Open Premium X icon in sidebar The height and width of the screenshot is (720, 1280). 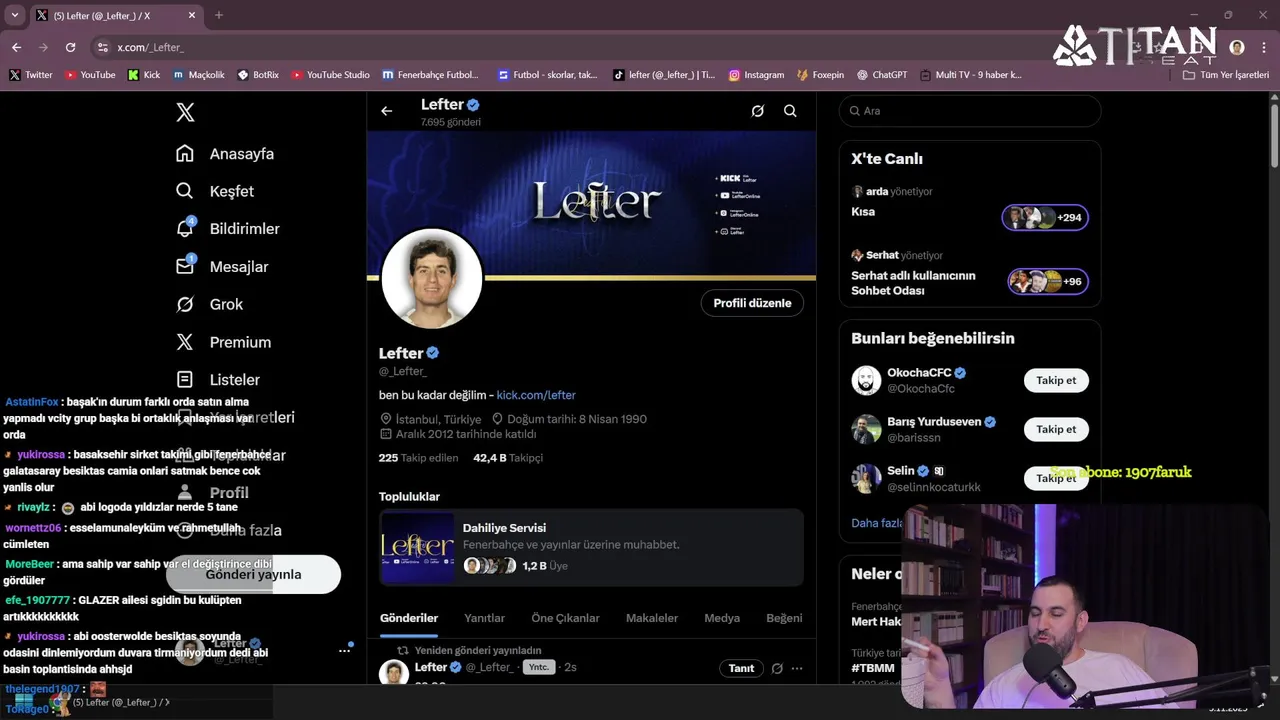[185, 342]
